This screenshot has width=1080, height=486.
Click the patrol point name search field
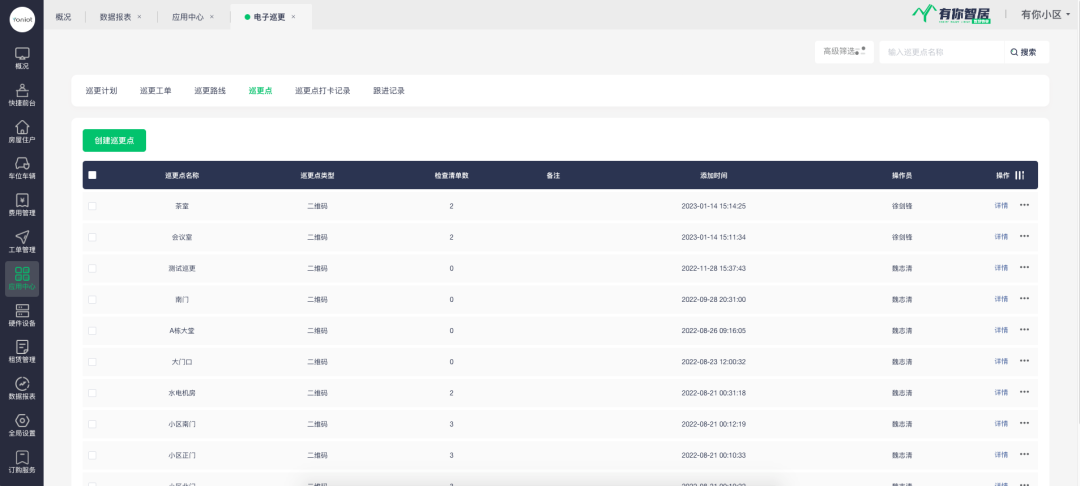(940, 52)
